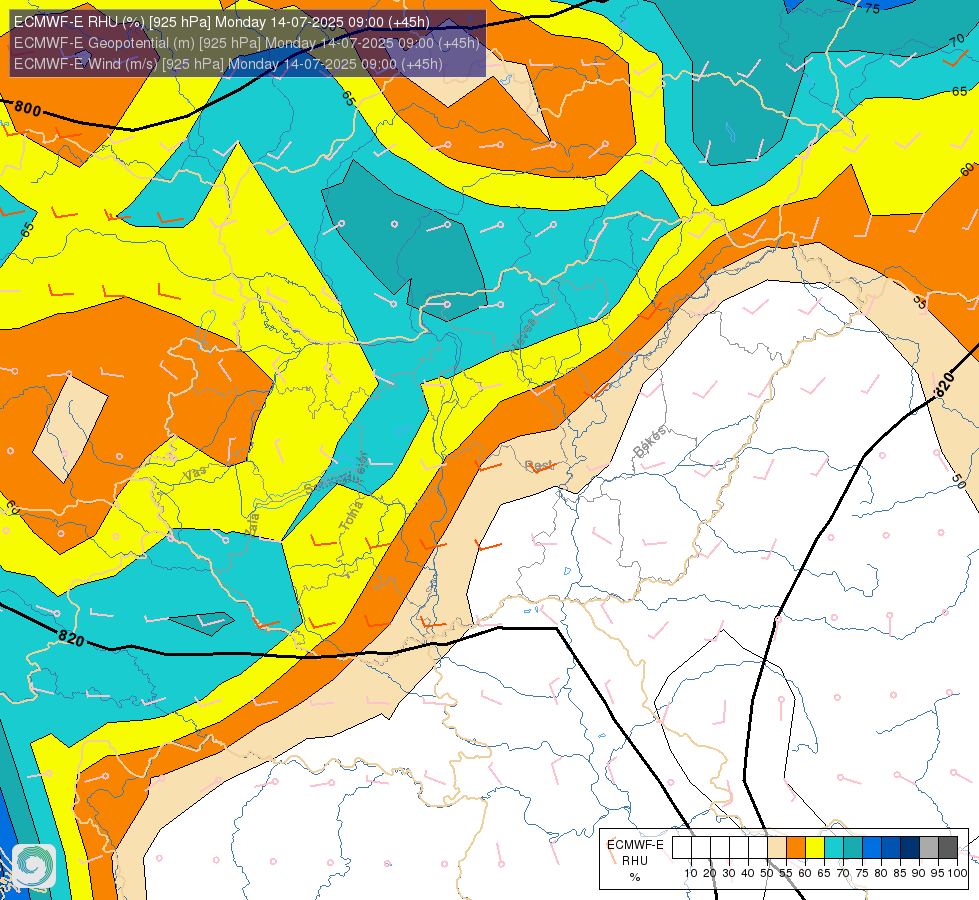The width and height of the screenshot is (979, 900).
Task: Pick the teal 70-75 legend swatch
Action: [853, 848]
